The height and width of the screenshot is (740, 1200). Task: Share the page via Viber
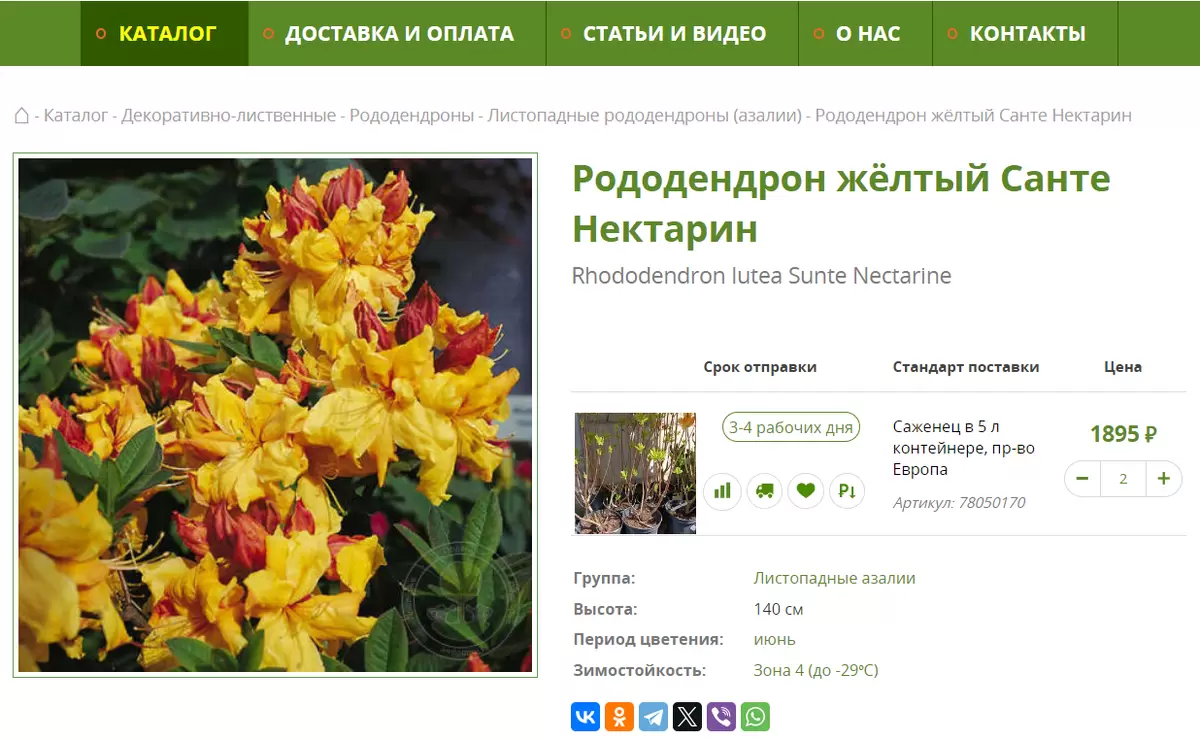721,716
